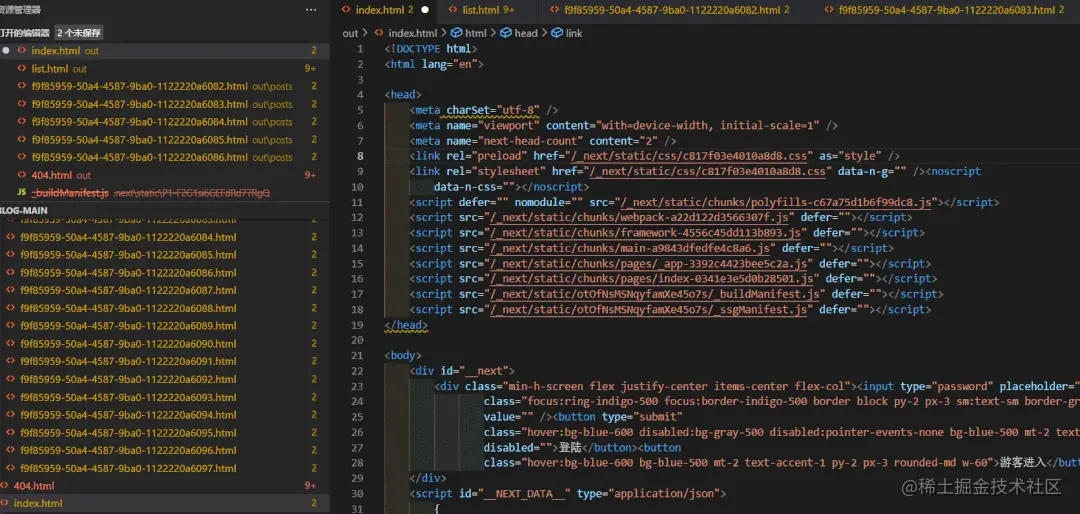Switch to the index.html editor tab

coord(380,10)
